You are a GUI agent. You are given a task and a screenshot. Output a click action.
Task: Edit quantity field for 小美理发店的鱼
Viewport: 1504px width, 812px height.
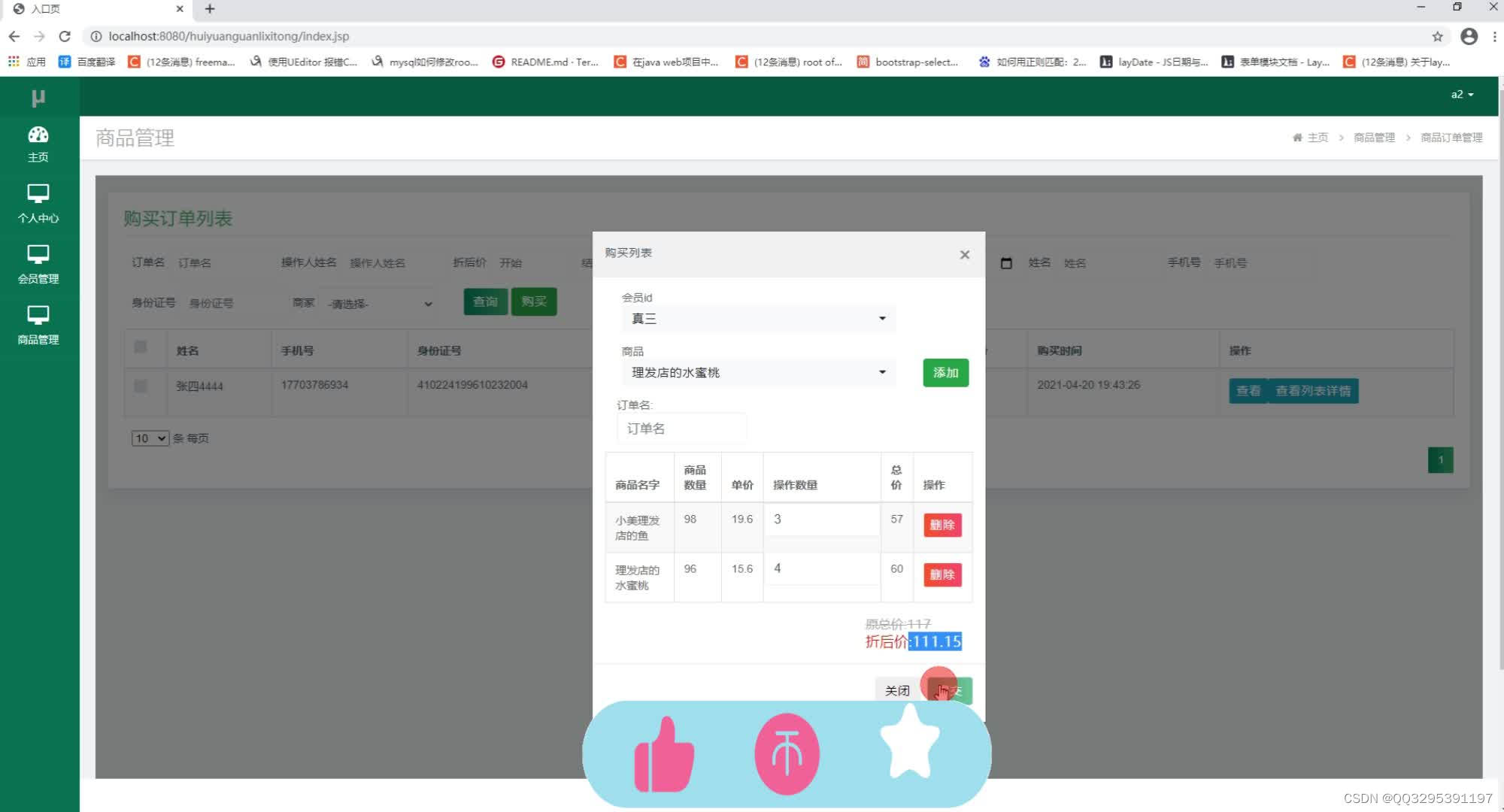coord(822,520)
